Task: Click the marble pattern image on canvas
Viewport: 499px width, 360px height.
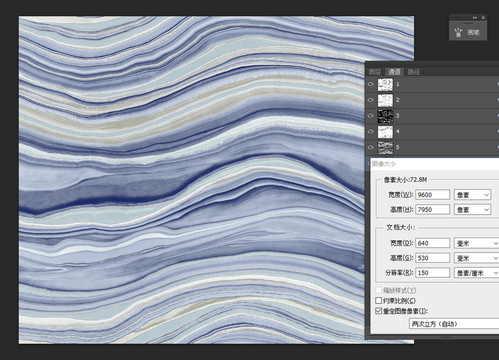Action: click(x=192, y=180)
